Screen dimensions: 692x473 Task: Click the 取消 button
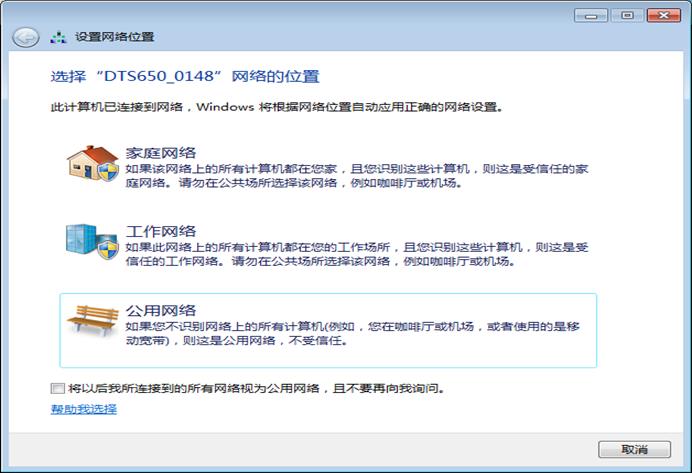click(634, 449)
